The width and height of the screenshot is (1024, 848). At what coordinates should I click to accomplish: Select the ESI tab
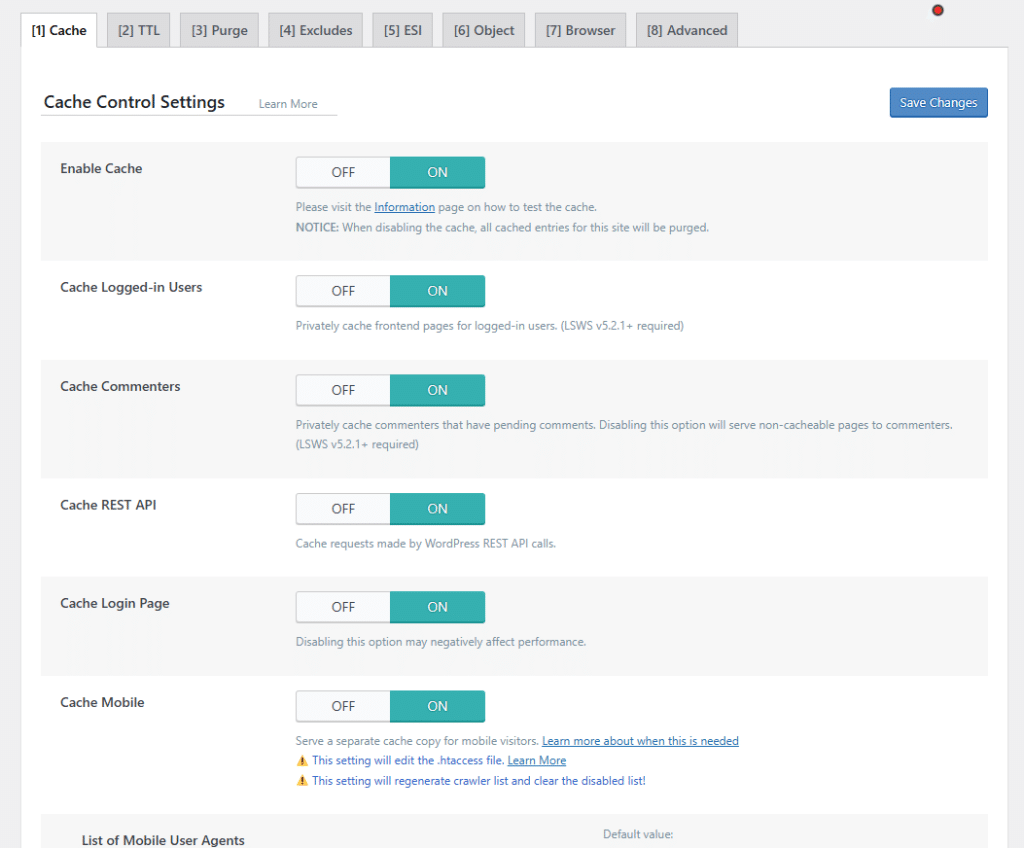coord(402,30)
